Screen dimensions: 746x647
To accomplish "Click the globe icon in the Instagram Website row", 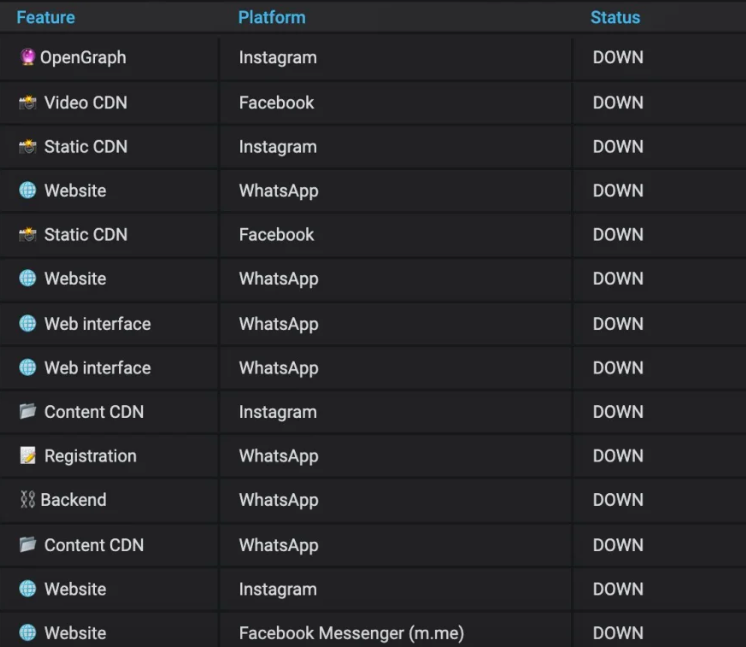I will [28, 589].
